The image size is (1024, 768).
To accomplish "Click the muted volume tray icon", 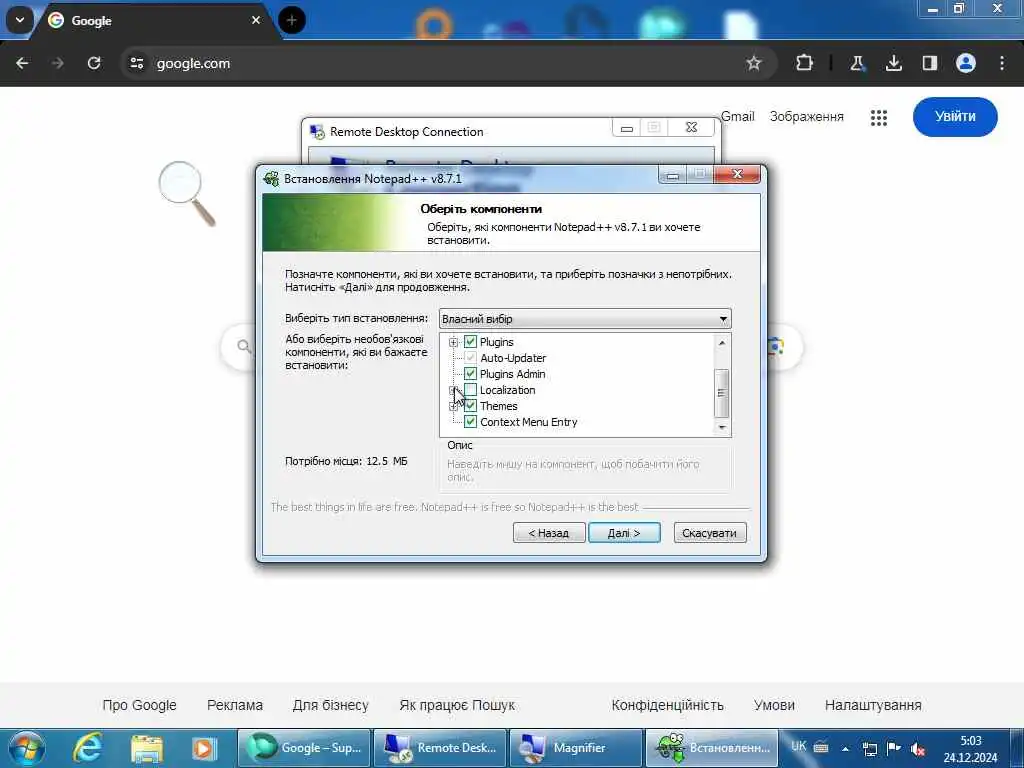I will (x=918, y=749).
